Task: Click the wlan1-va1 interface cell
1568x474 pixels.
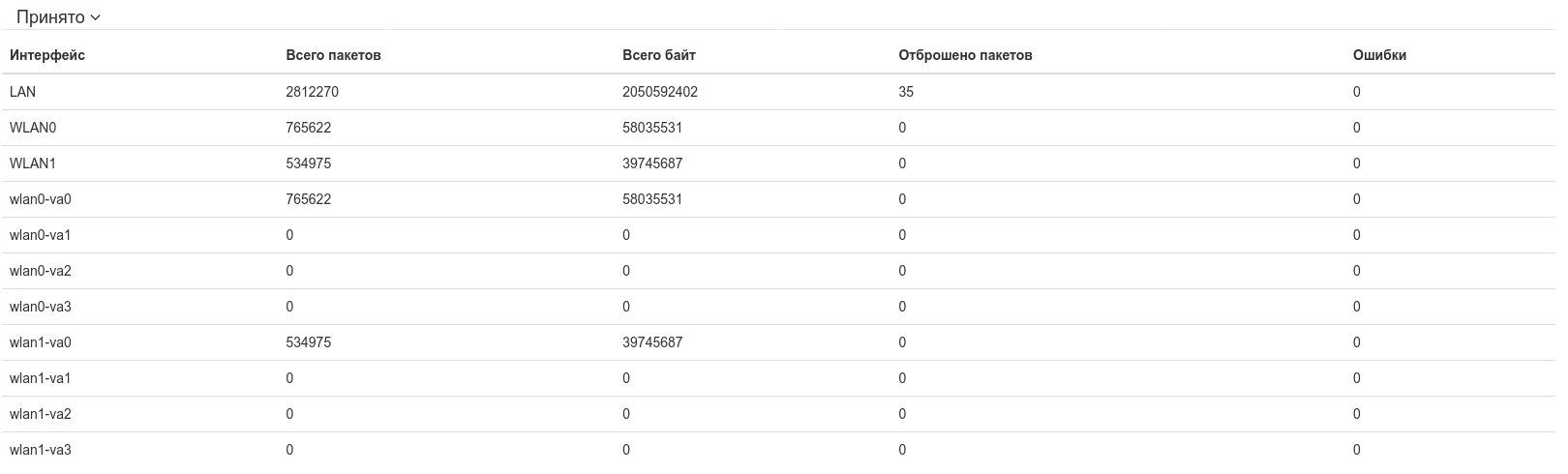Action: [41, 378]
